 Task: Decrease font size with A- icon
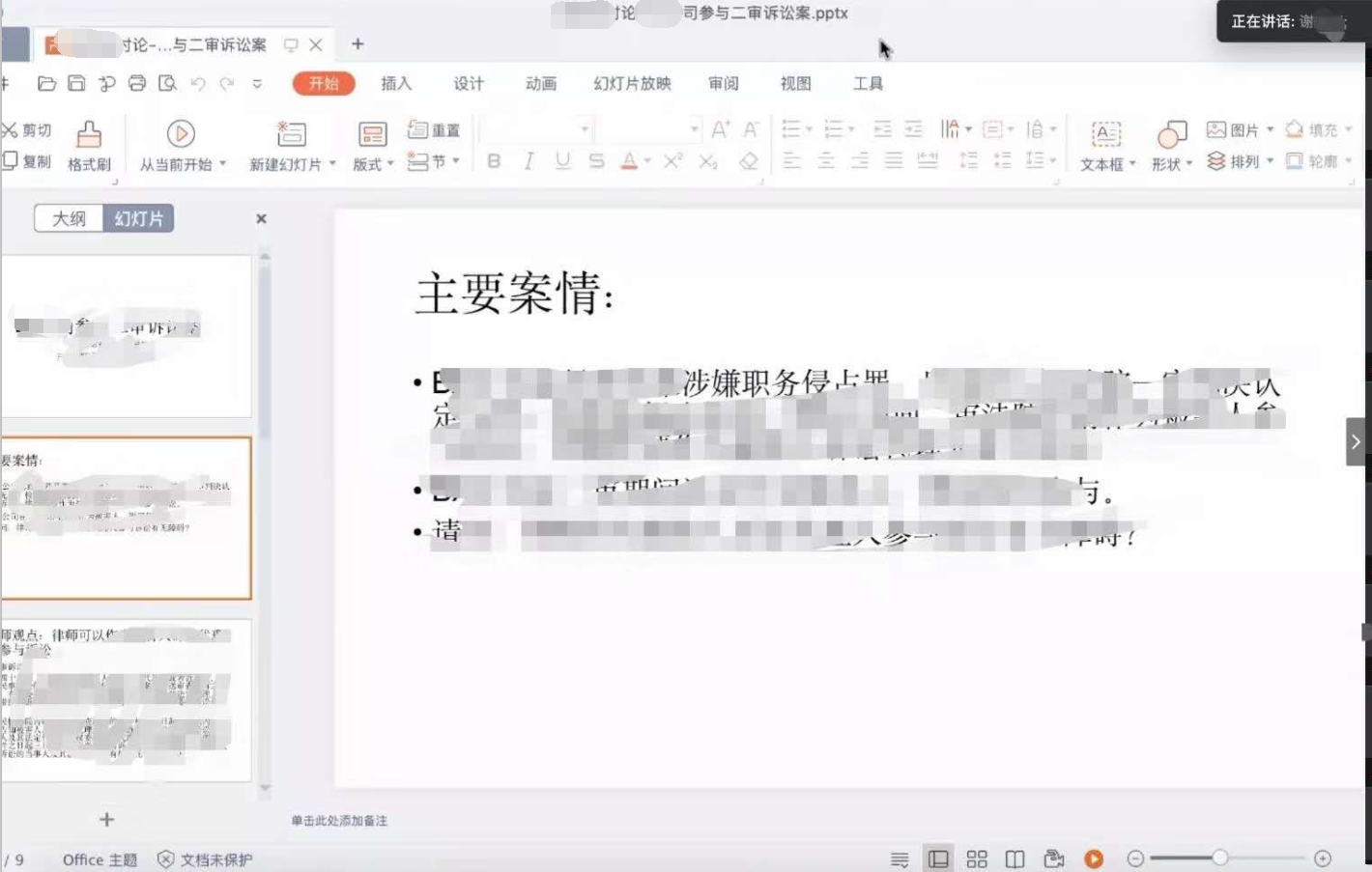[751, 129]
